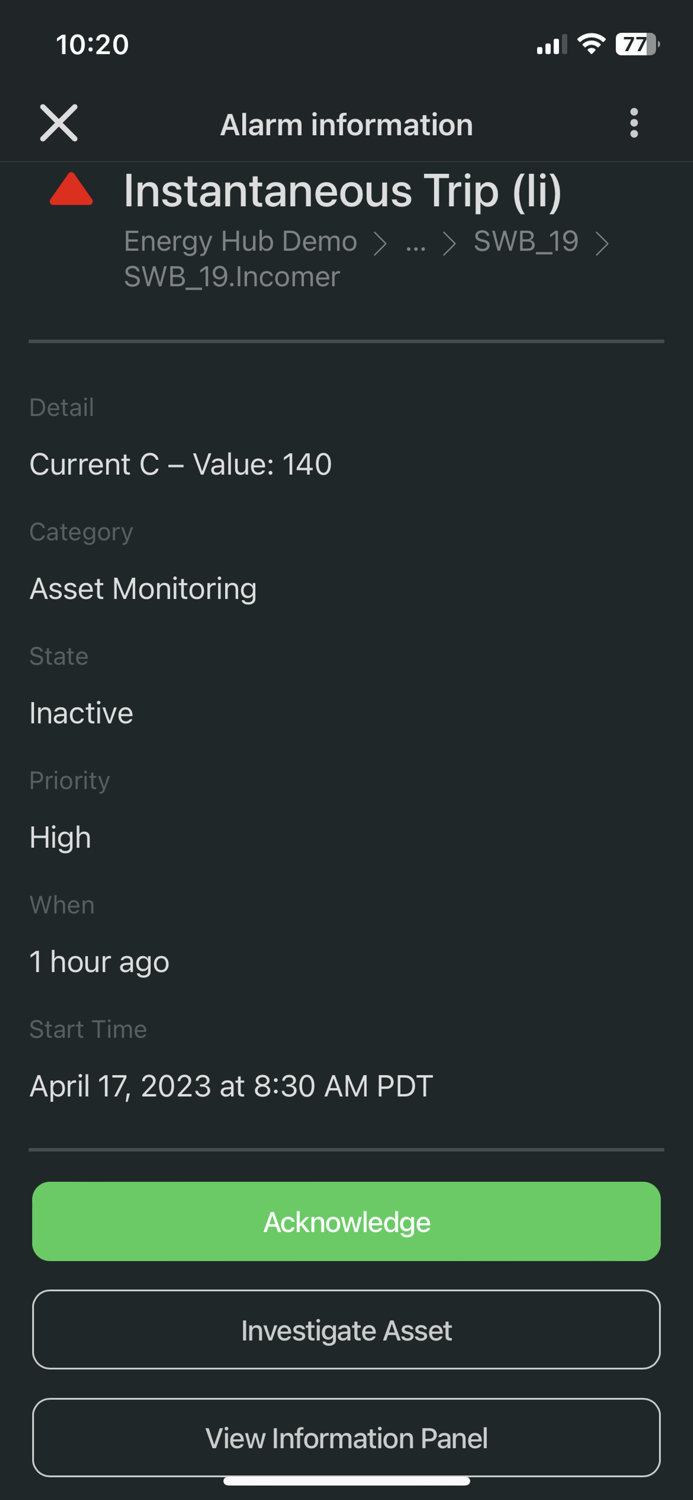
Task: Select the Current C value detail text
Action: [181, 464]
